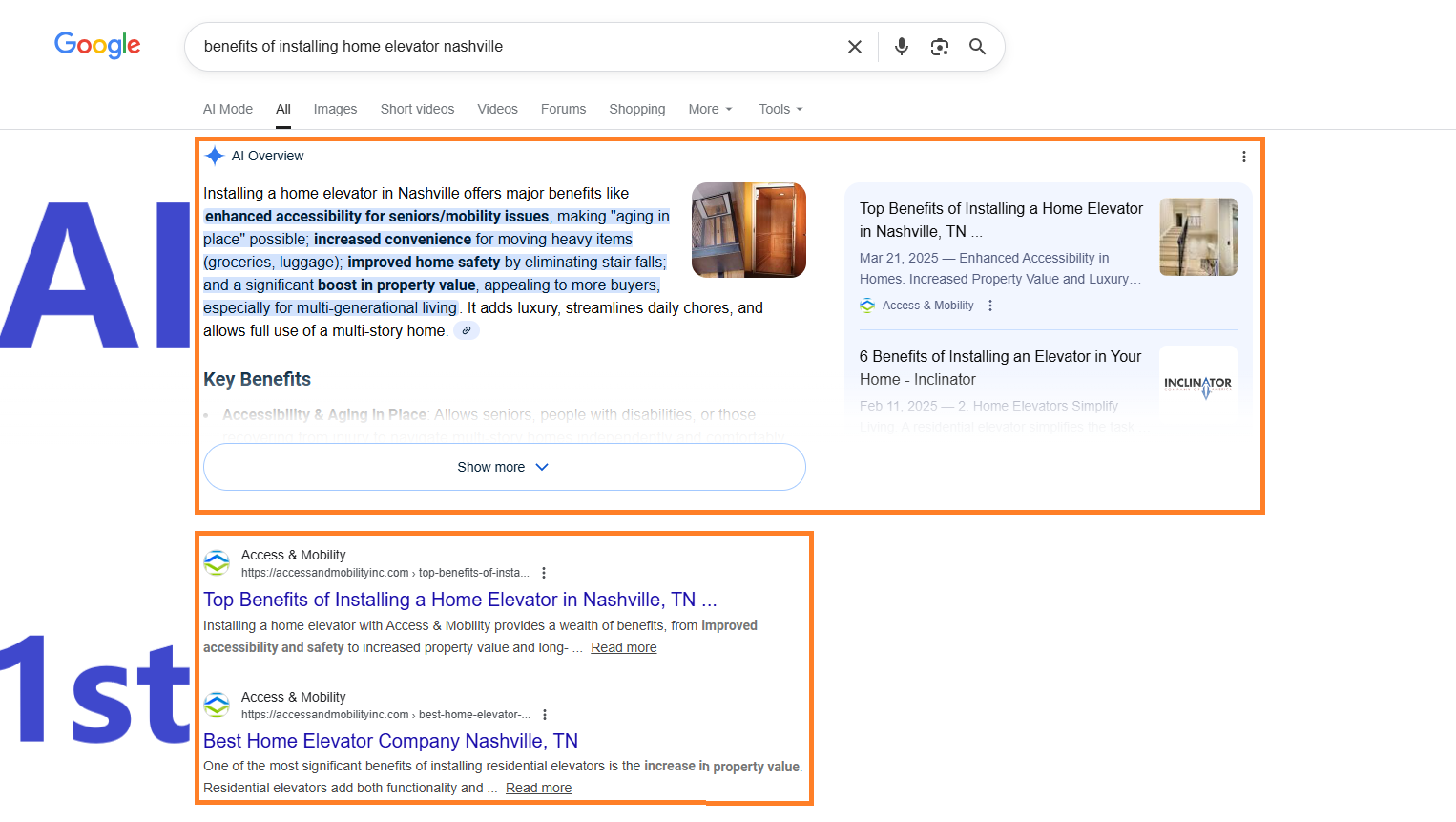Click Access & Mobility favicon in source card
This screenshot has width=1456, height=822.
[867, 306]
